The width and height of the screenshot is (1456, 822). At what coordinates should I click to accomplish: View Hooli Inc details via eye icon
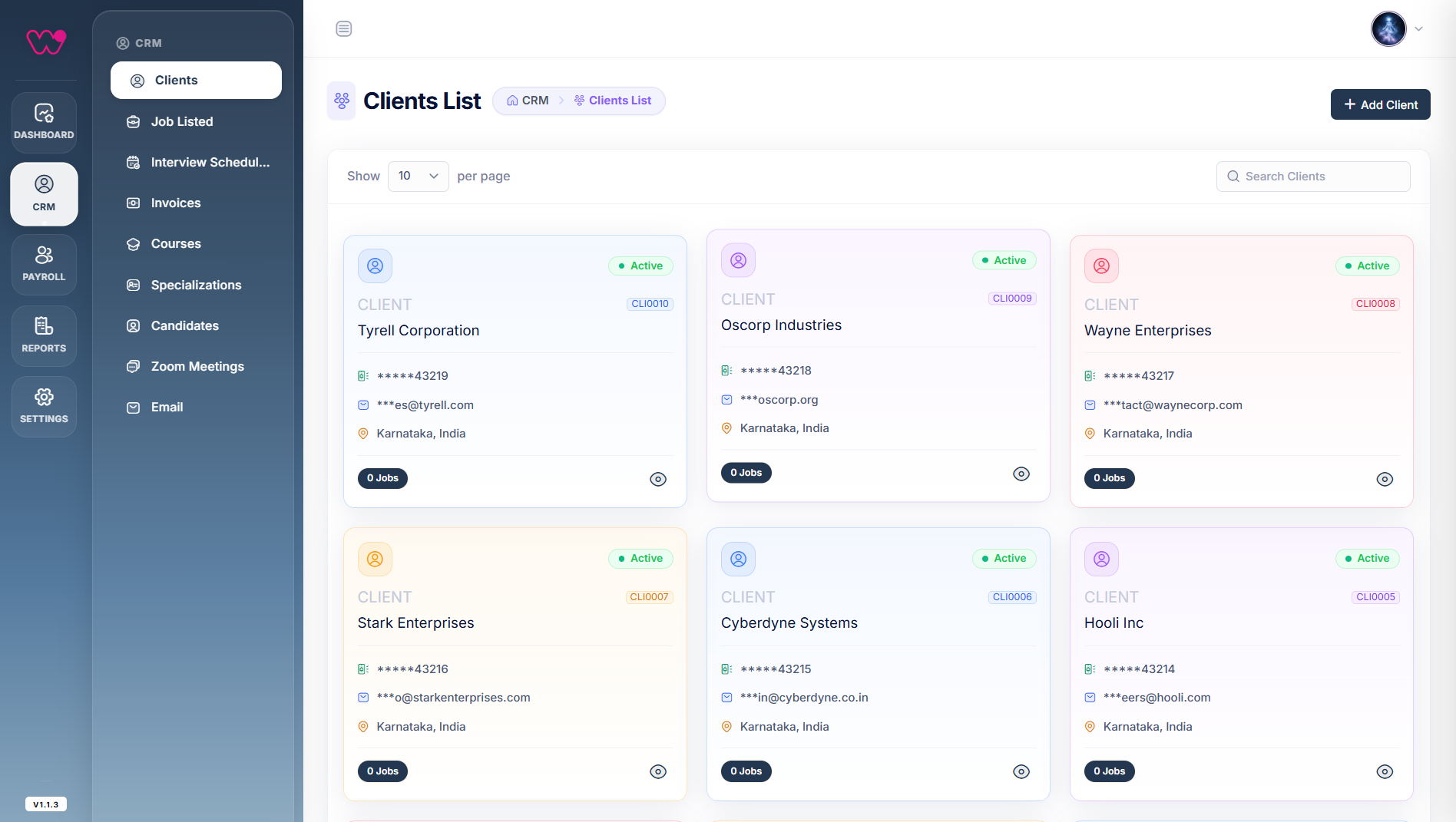point(1385,771)
